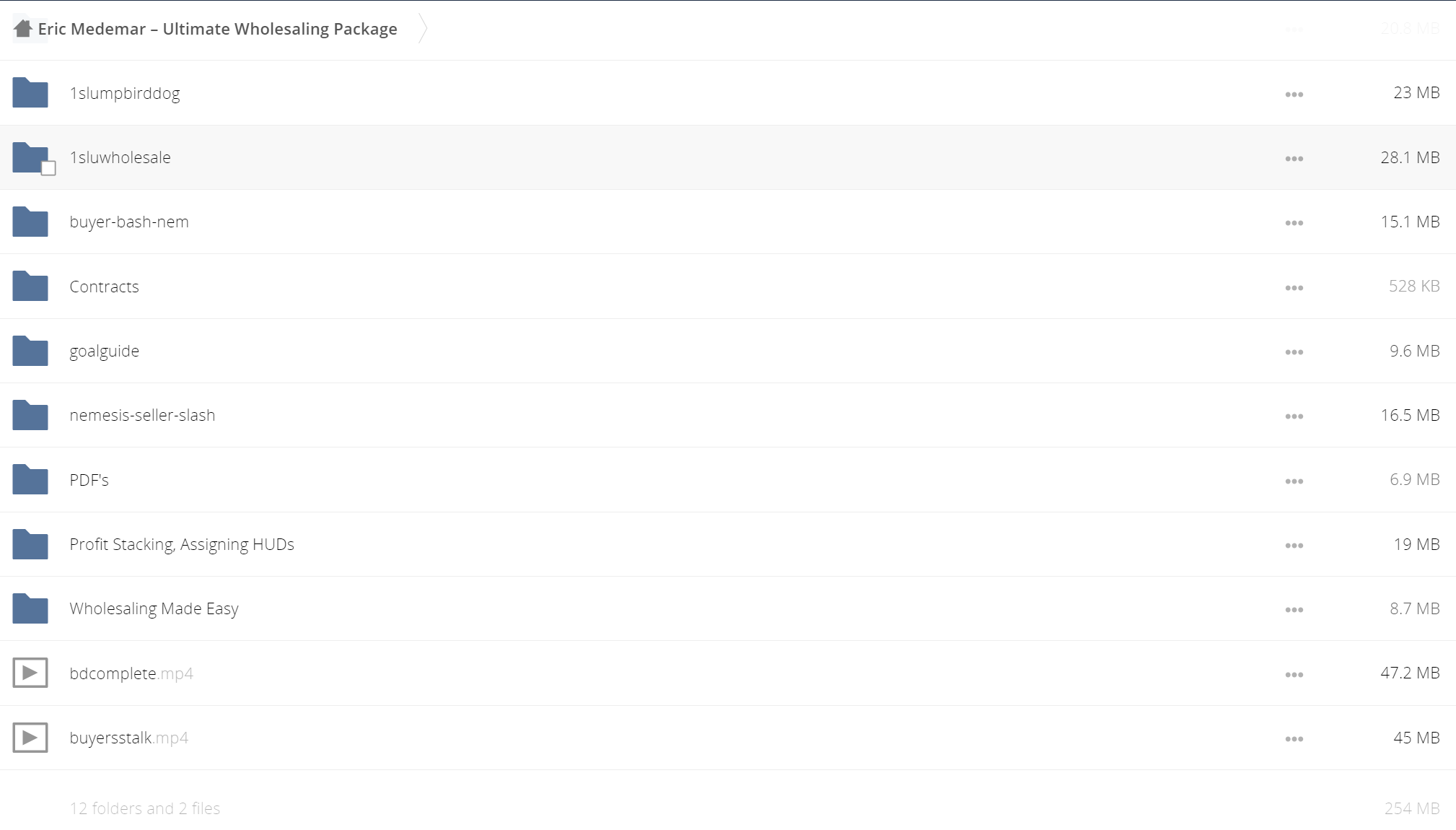Click the Profit Stacking, Assigning HUDs folder icon
The width and height of the screenshot is (1456, 830).
pos(30,544)
